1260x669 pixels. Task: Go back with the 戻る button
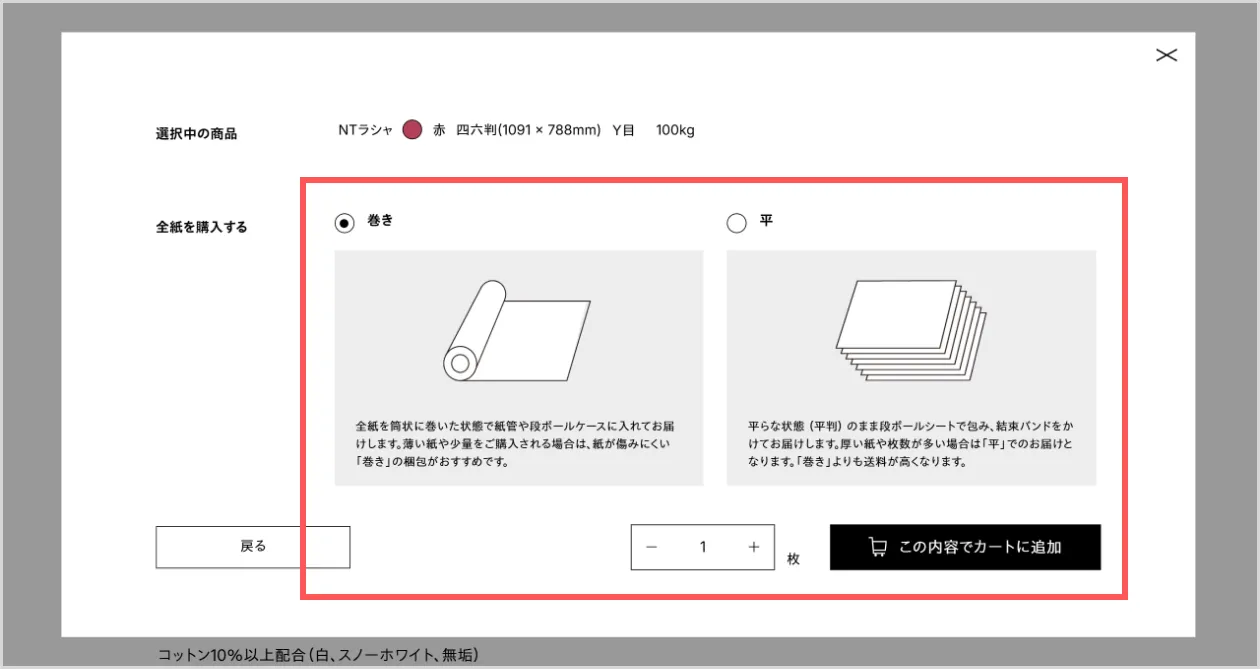[x=253, y=547]
